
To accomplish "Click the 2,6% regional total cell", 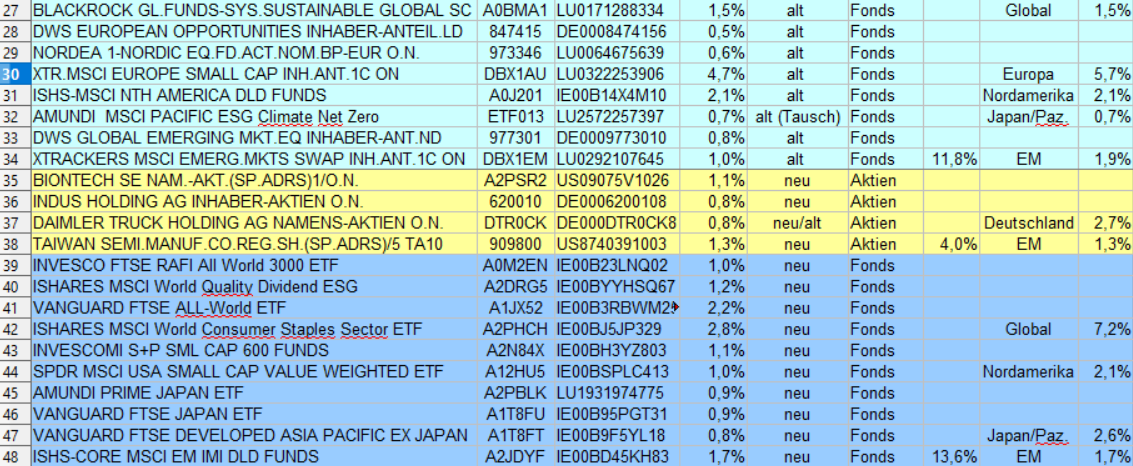I will coord(1106,436).
